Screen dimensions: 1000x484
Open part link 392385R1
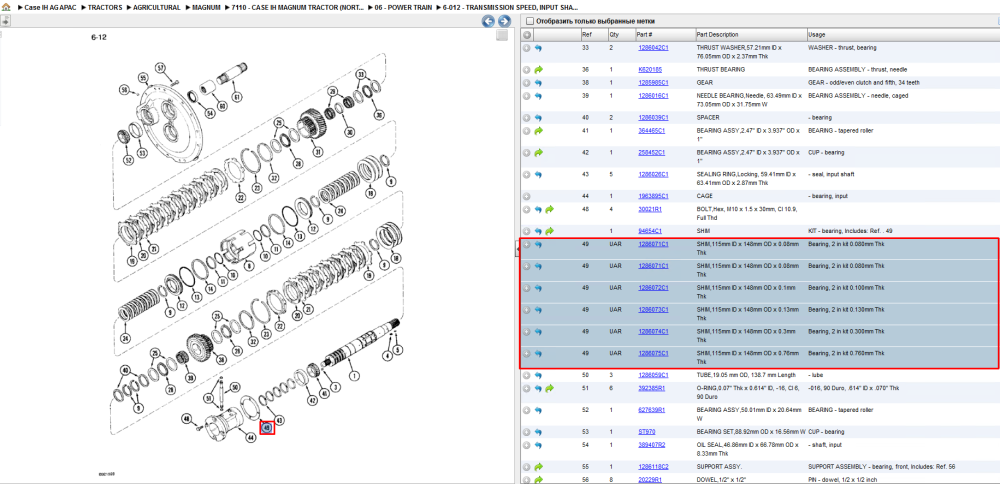pos(652,388)
